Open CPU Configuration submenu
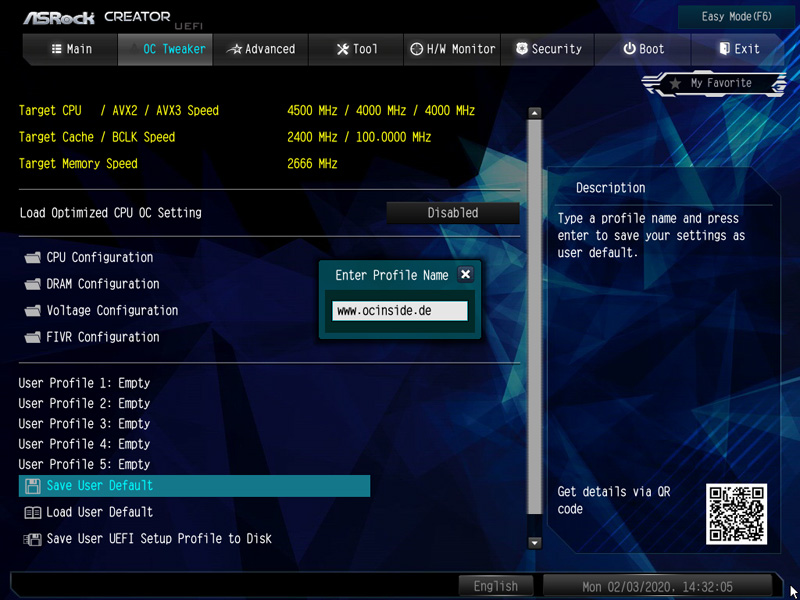Viewport: 800px width, 600px height. (x=99, y=257)
